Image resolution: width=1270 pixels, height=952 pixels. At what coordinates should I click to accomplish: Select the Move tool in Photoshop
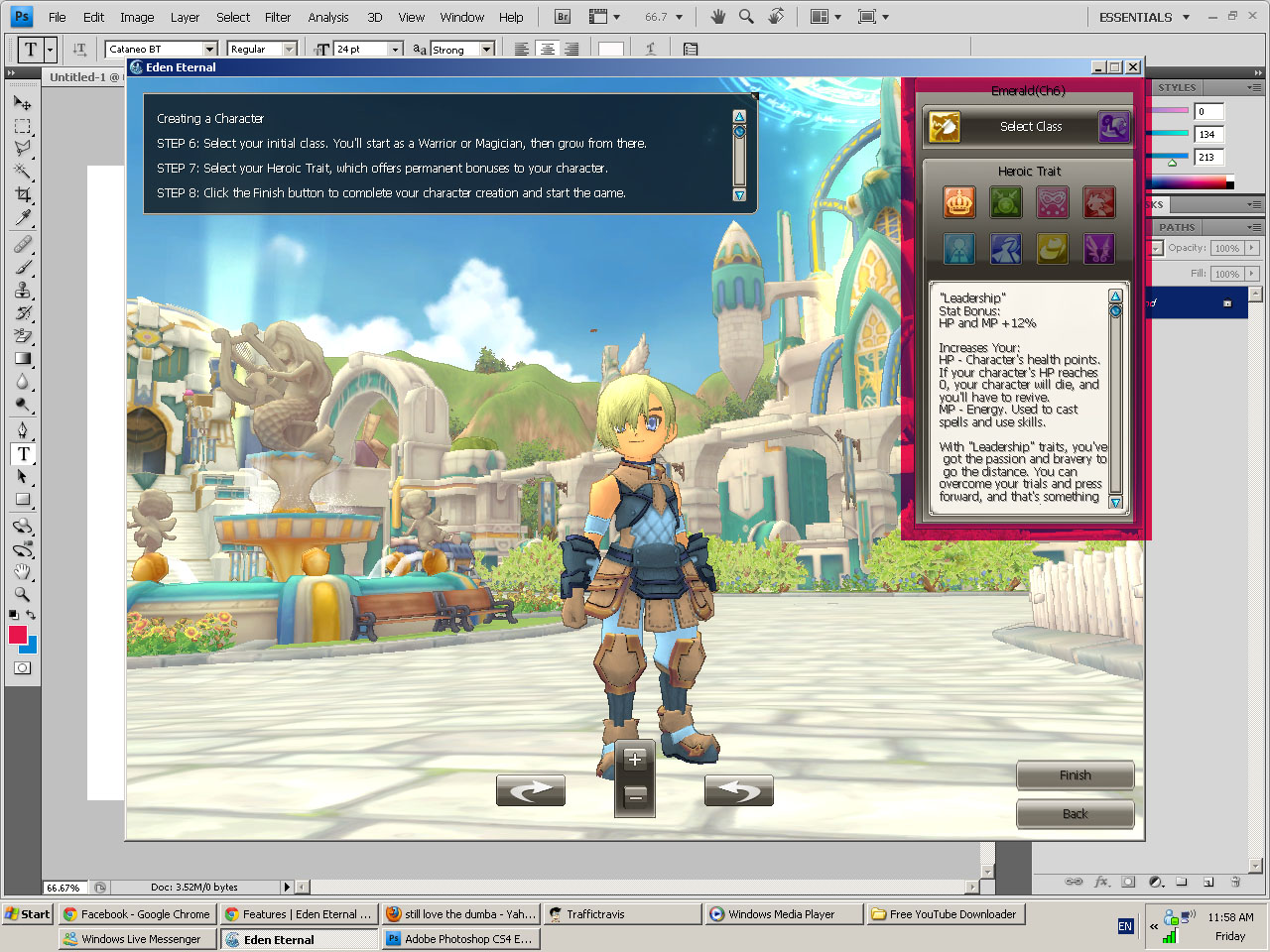pyautogui.click(x=22, y=102)
